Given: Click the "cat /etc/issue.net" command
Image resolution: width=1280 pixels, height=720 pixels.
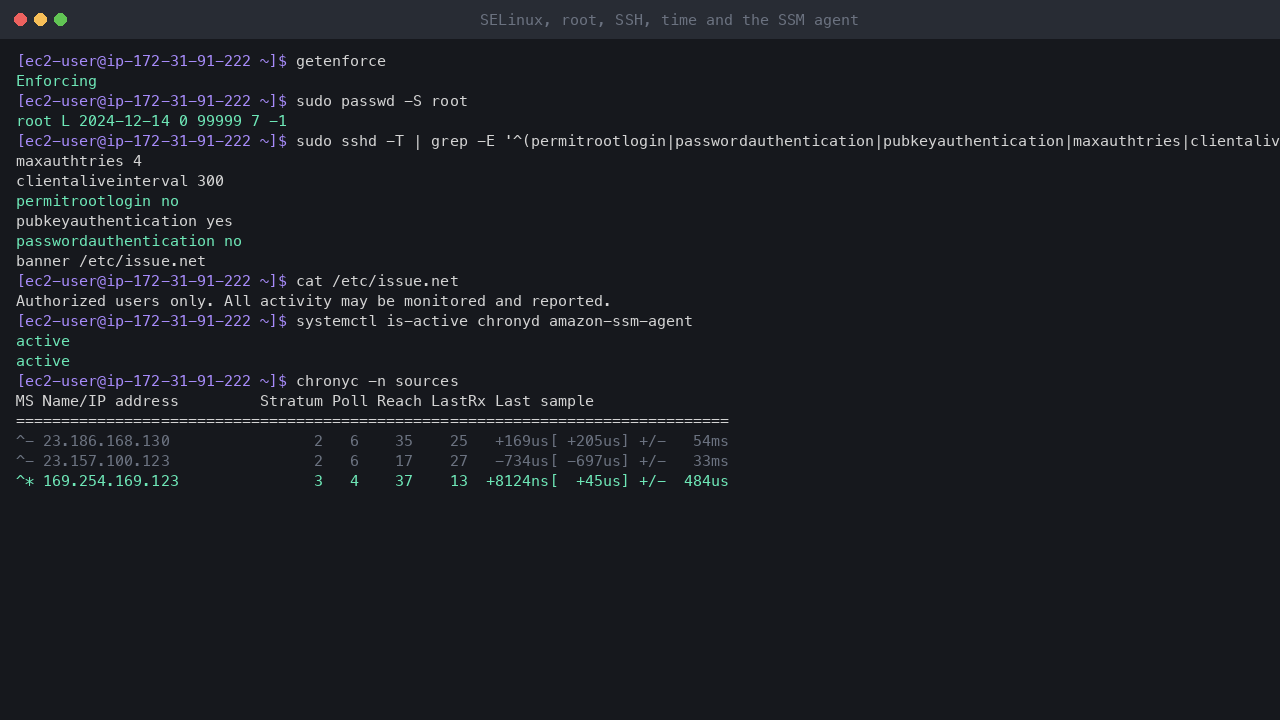Looking at the screenshot, I should pos(377,281).
